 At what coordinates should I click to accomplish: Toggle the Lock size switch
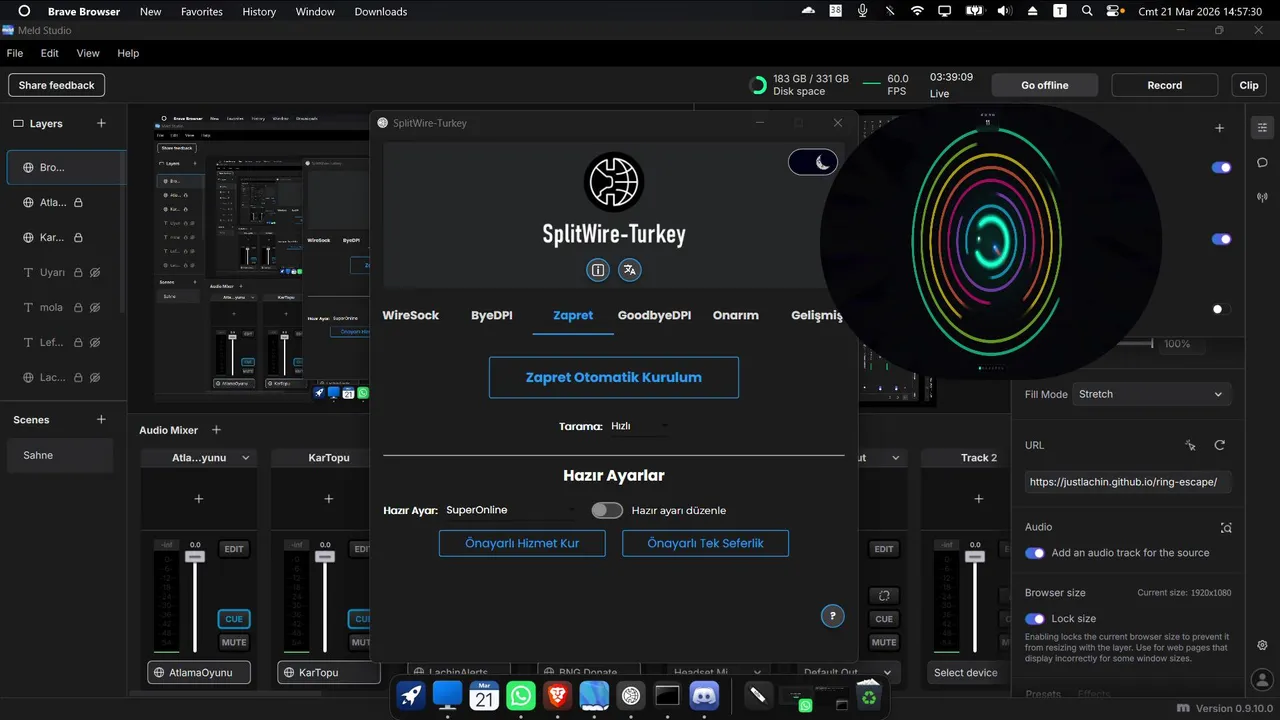[x=1035, y=619]
